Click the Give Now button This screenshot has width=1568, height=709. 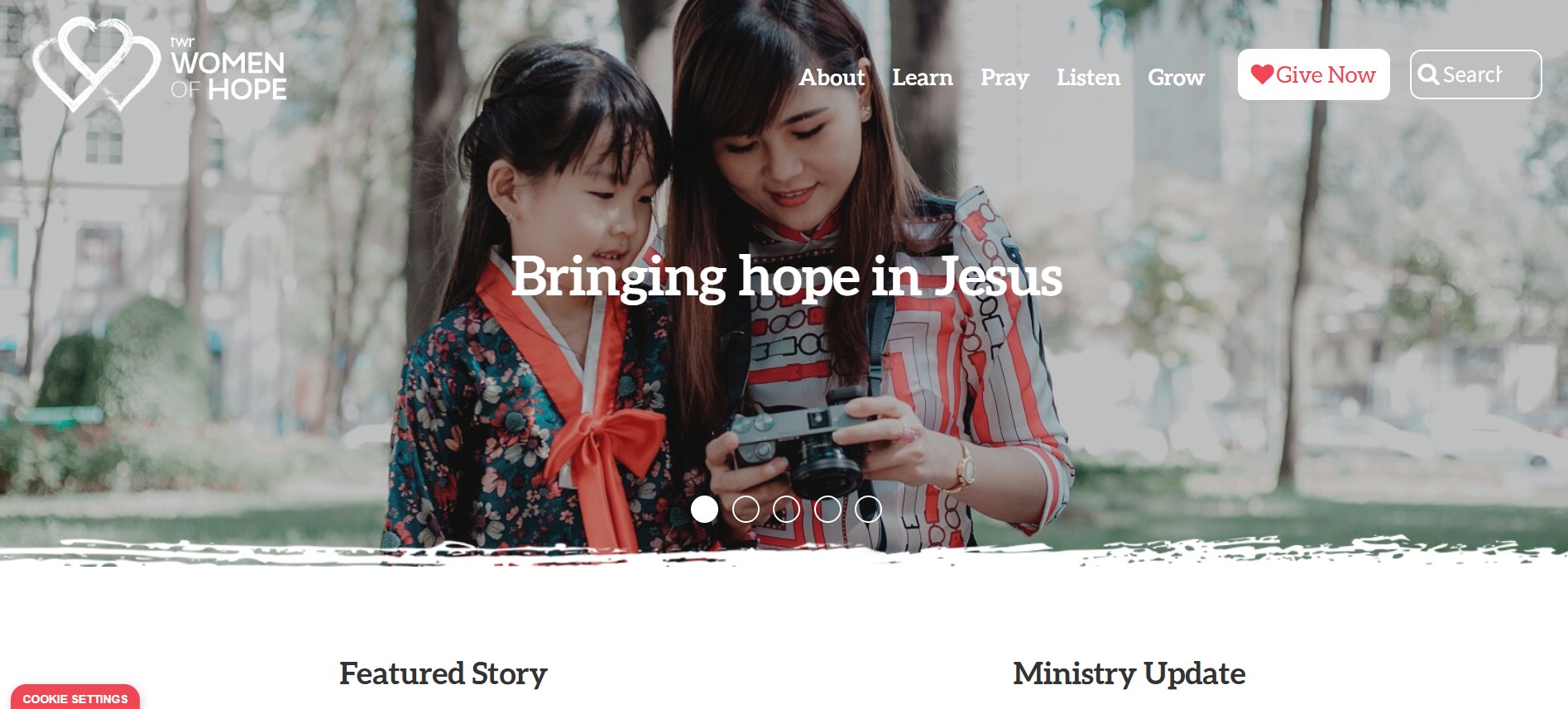point(1313,74)
